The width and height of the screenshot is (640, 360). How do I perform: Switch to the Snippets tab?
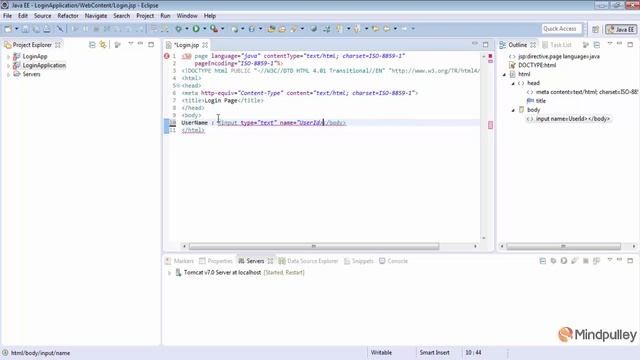[x=358, y=261]
